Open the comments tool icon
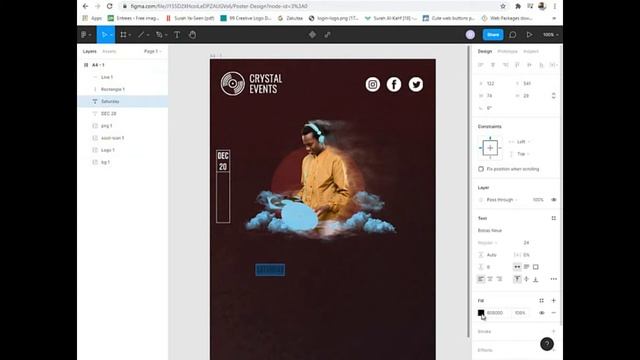640x360 pixels. click(x=513, y=35)
